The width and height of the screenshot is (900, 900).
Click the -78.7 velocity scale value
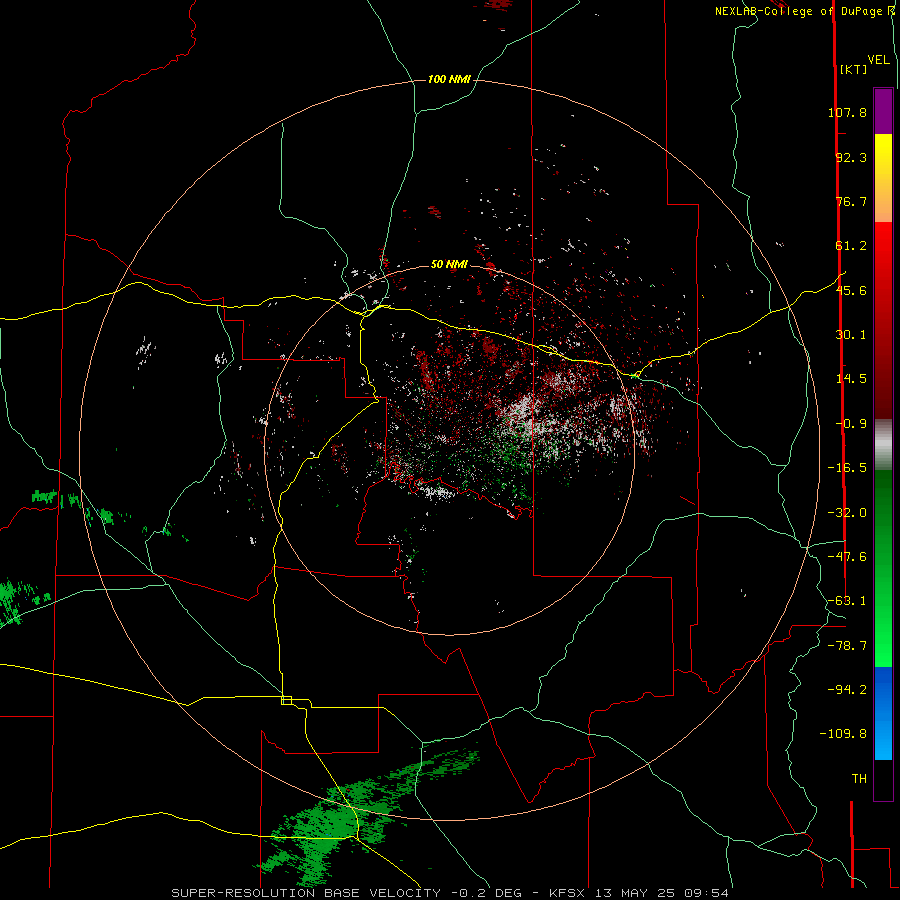click(x=847, y=646)
